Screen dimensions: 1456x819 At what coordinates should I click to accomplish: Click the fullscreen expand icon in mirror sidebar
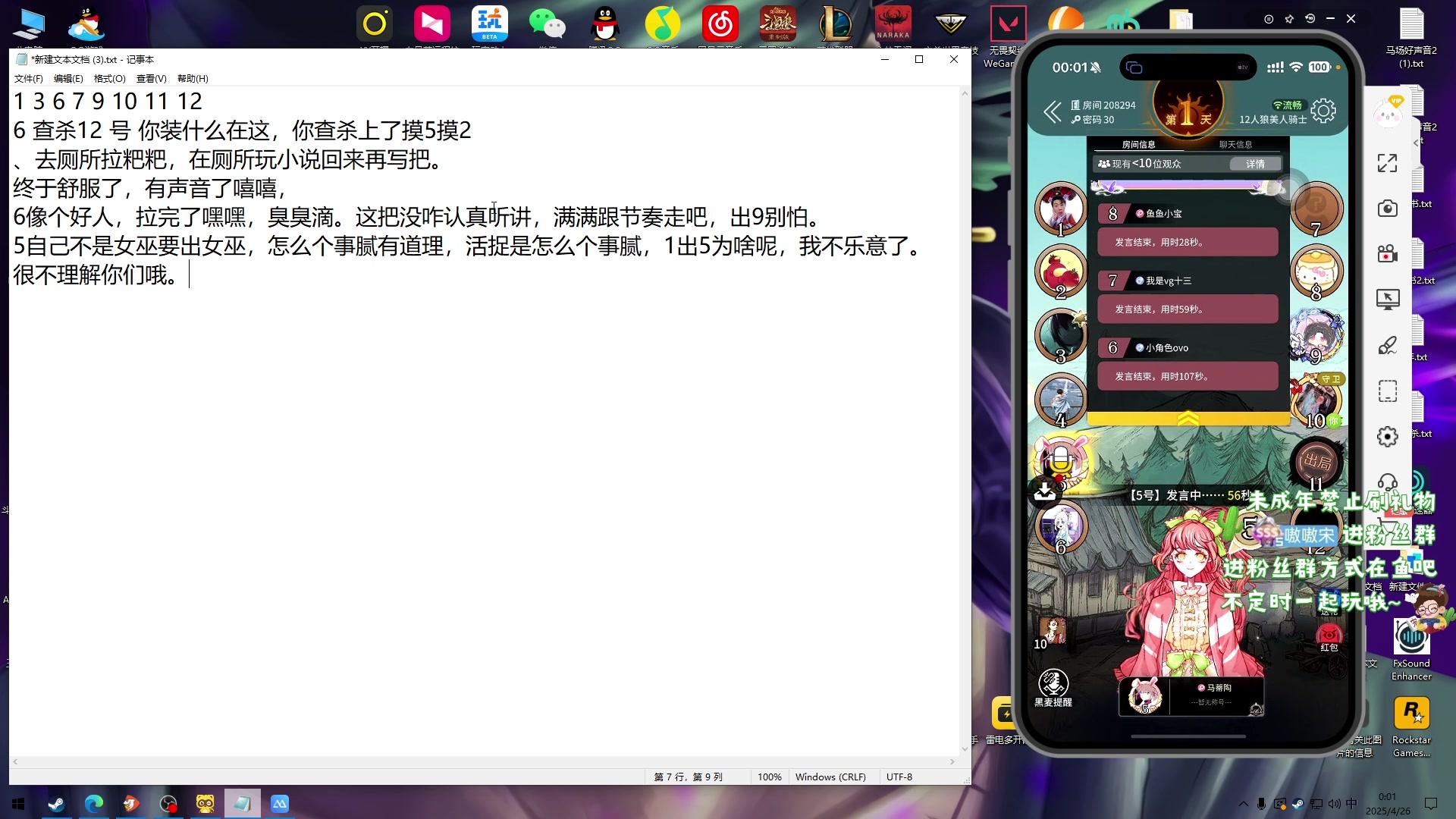(x=1387, y=163)
